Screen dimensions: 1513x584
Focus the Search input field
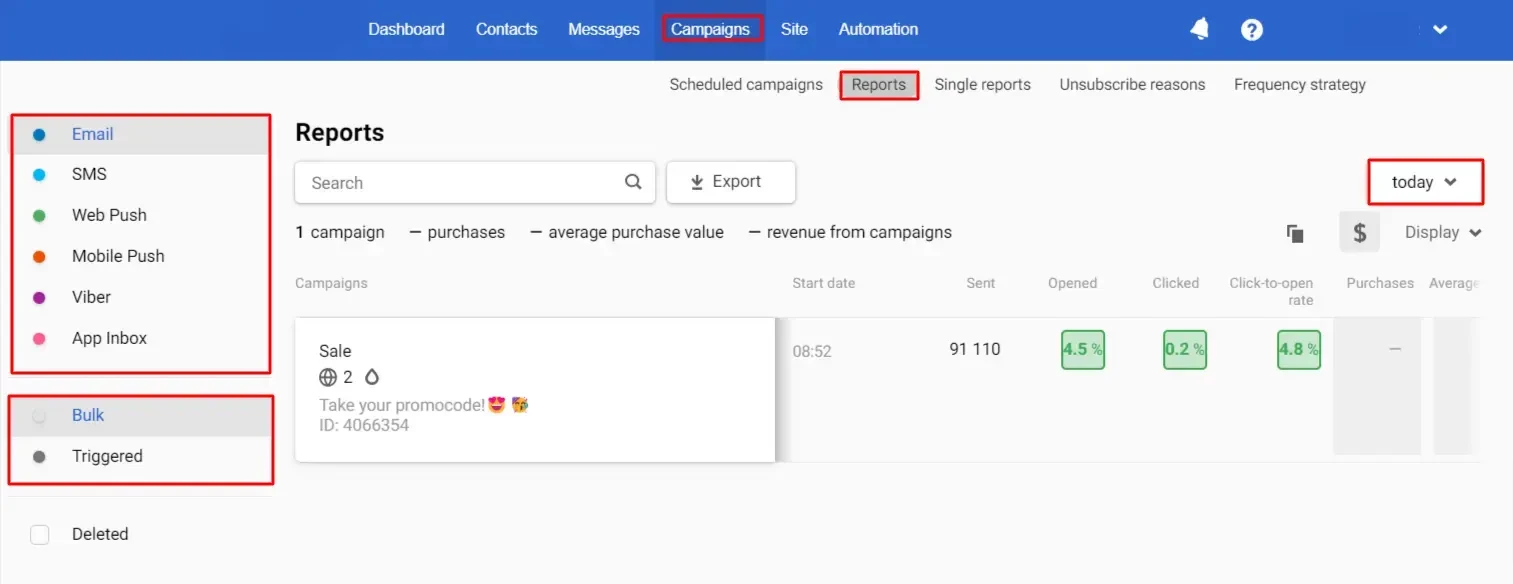tap(460, 183)
